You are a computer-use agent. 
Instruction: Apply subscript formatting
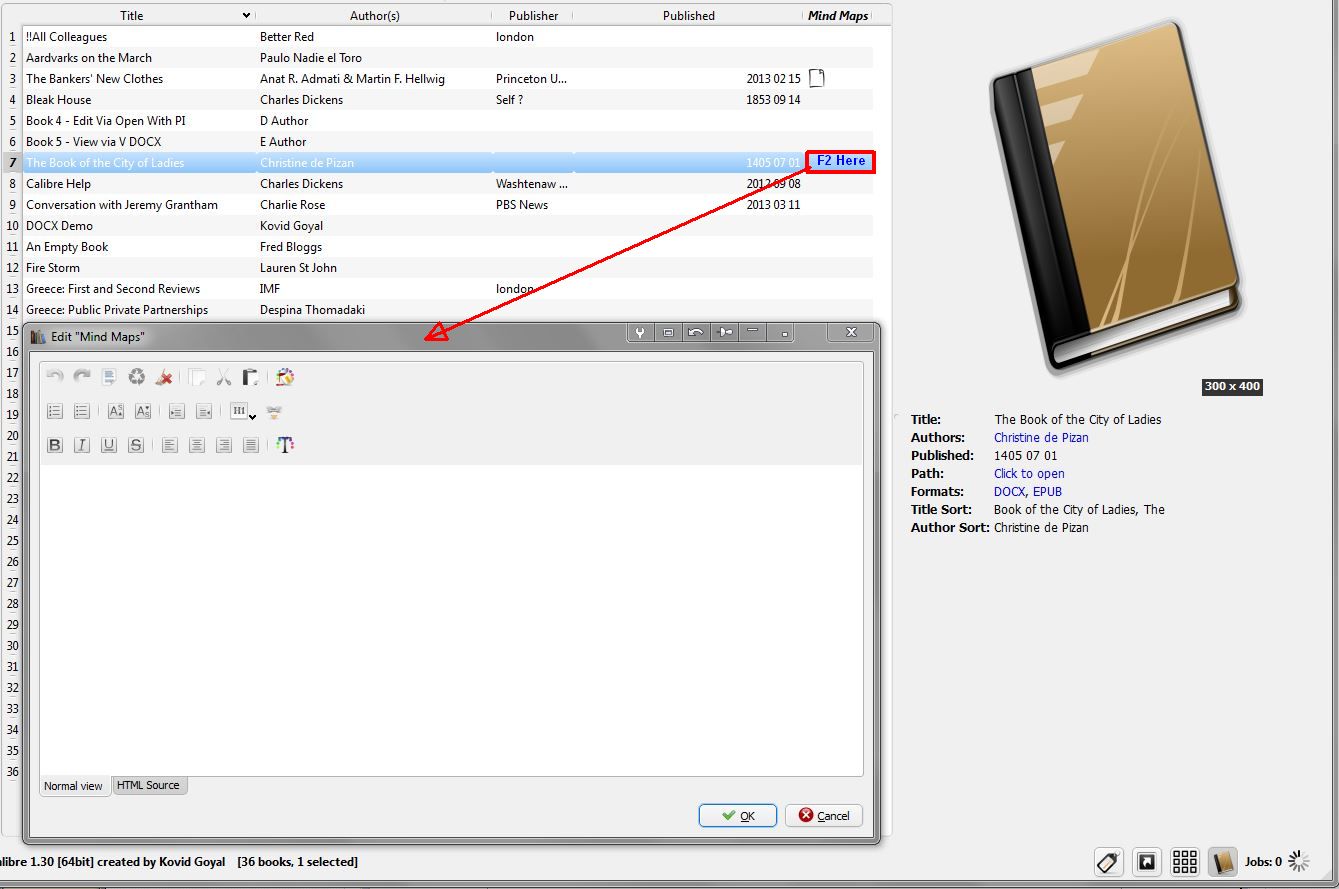tap(143, 411)
